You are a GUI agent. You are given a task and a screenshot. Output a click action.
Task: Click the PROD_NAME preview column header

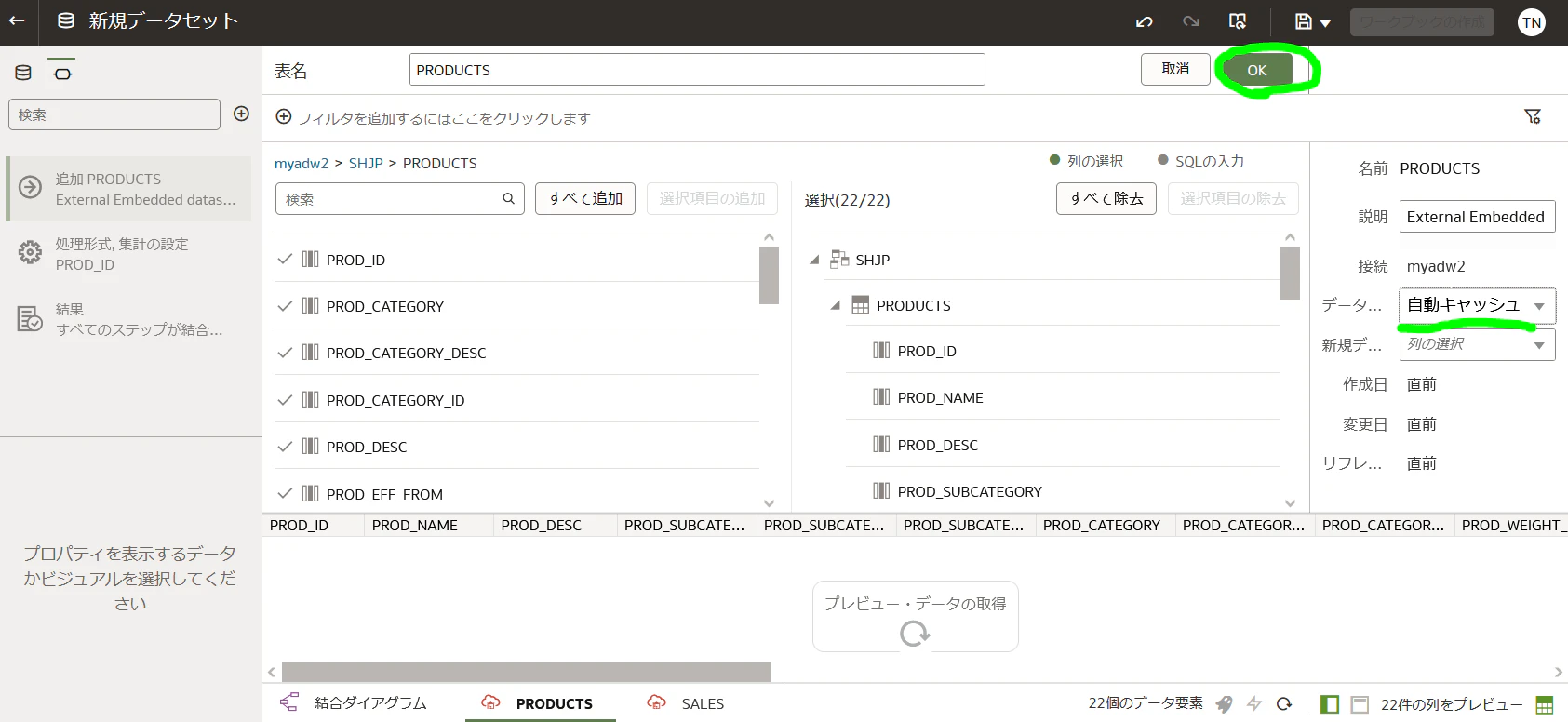coord(428,526)
